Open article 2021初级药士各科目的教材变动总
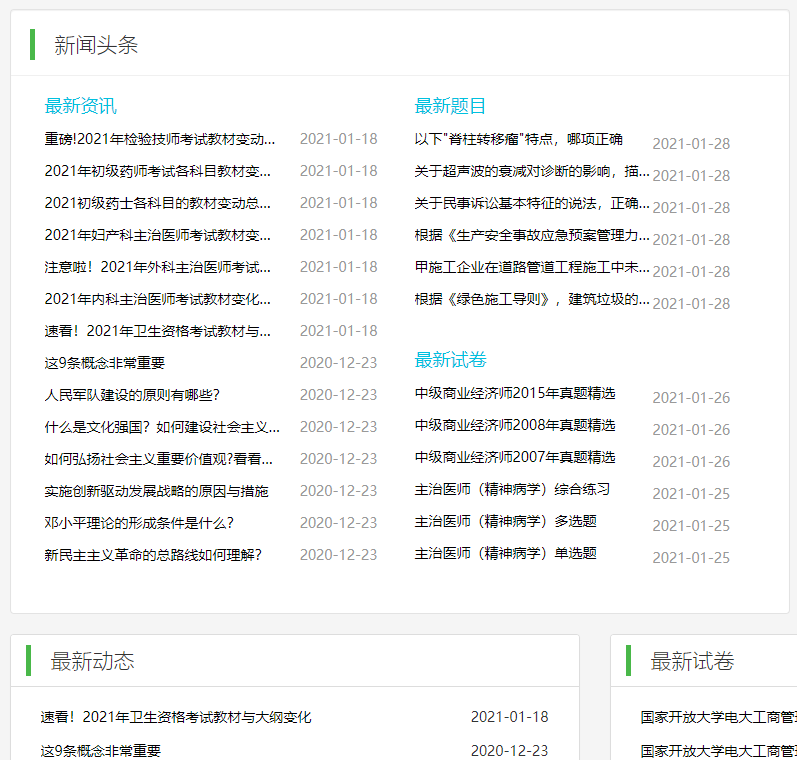This screenshot has height=760, width=797. (158, 203)
